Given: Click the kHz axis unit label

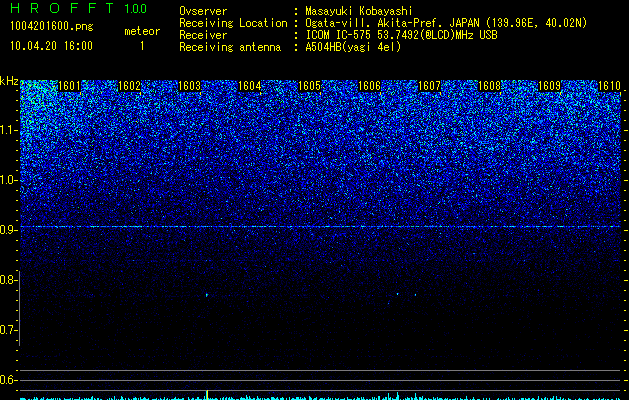Looking at the screenshot, I should tap(9, 81).
